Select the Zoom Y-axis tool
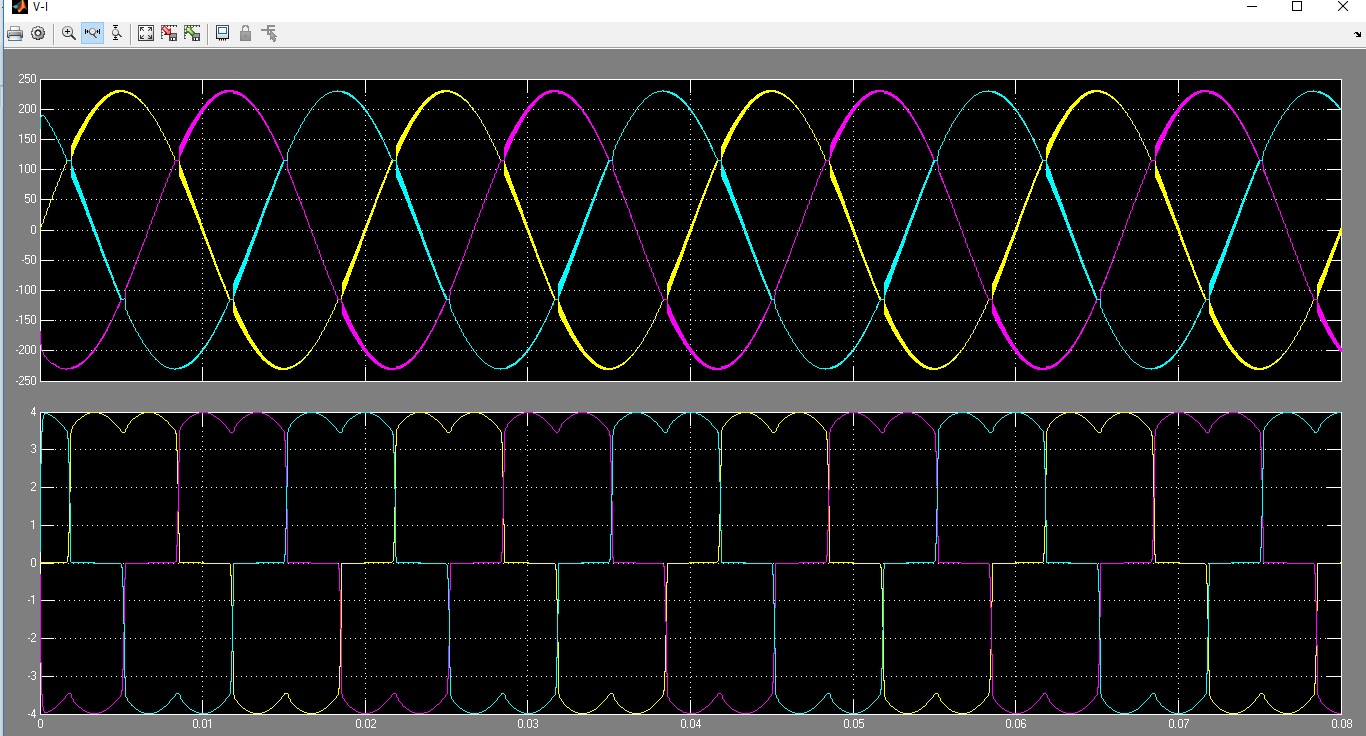Viewport: 1366px width, 736px height. tap(117, 33)
